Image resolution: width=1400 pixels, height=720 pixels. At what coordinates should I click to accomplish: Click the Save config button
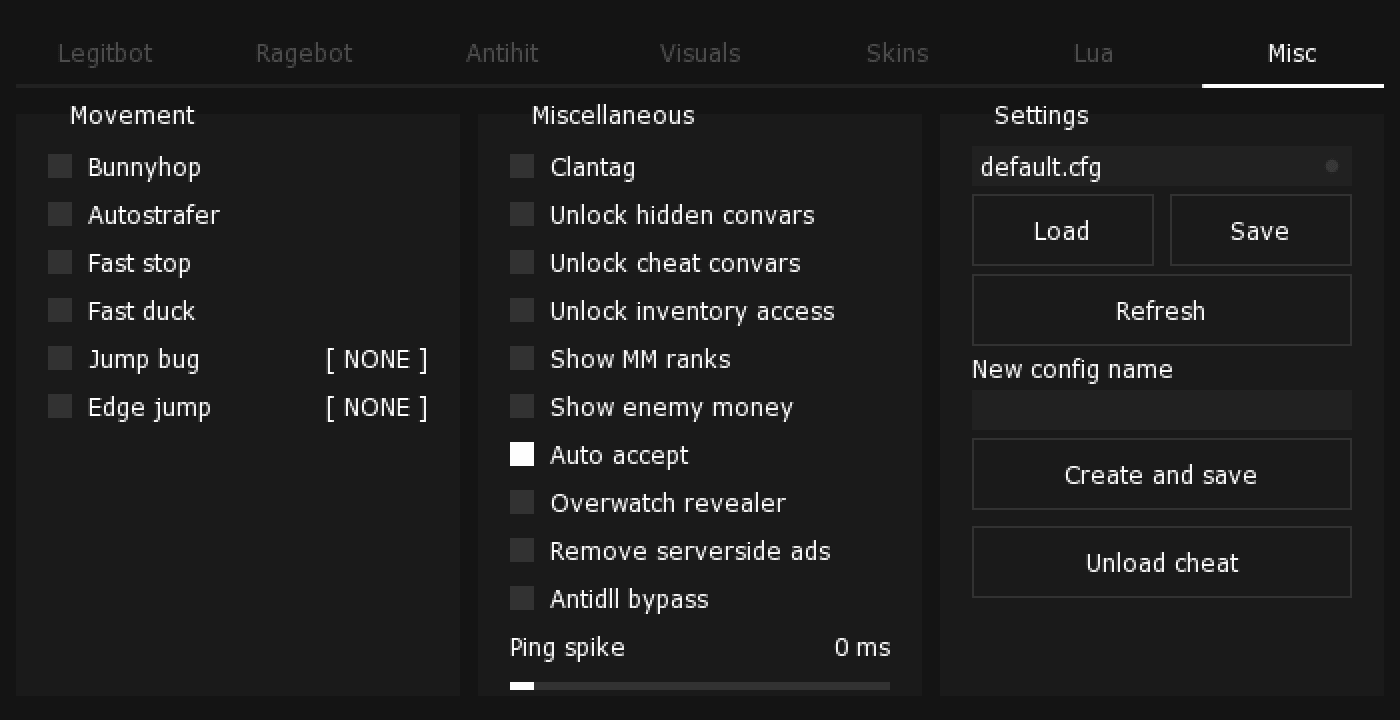coord(1260,231)
